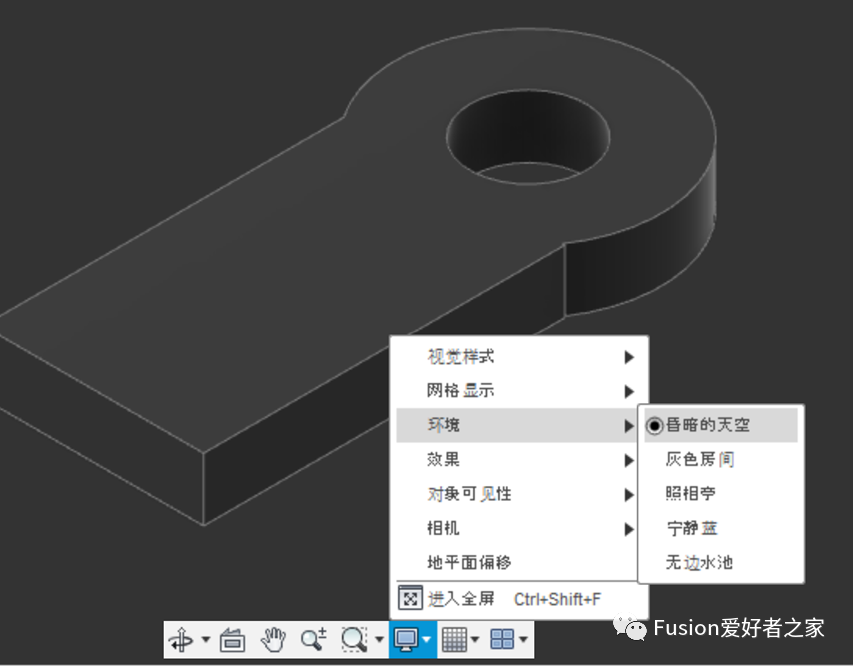Image resolution: width=853 pixels, height=666 pixels.
Task: Open the Orbit tool dropdown arrow
Action: click(x=206, y=639)
